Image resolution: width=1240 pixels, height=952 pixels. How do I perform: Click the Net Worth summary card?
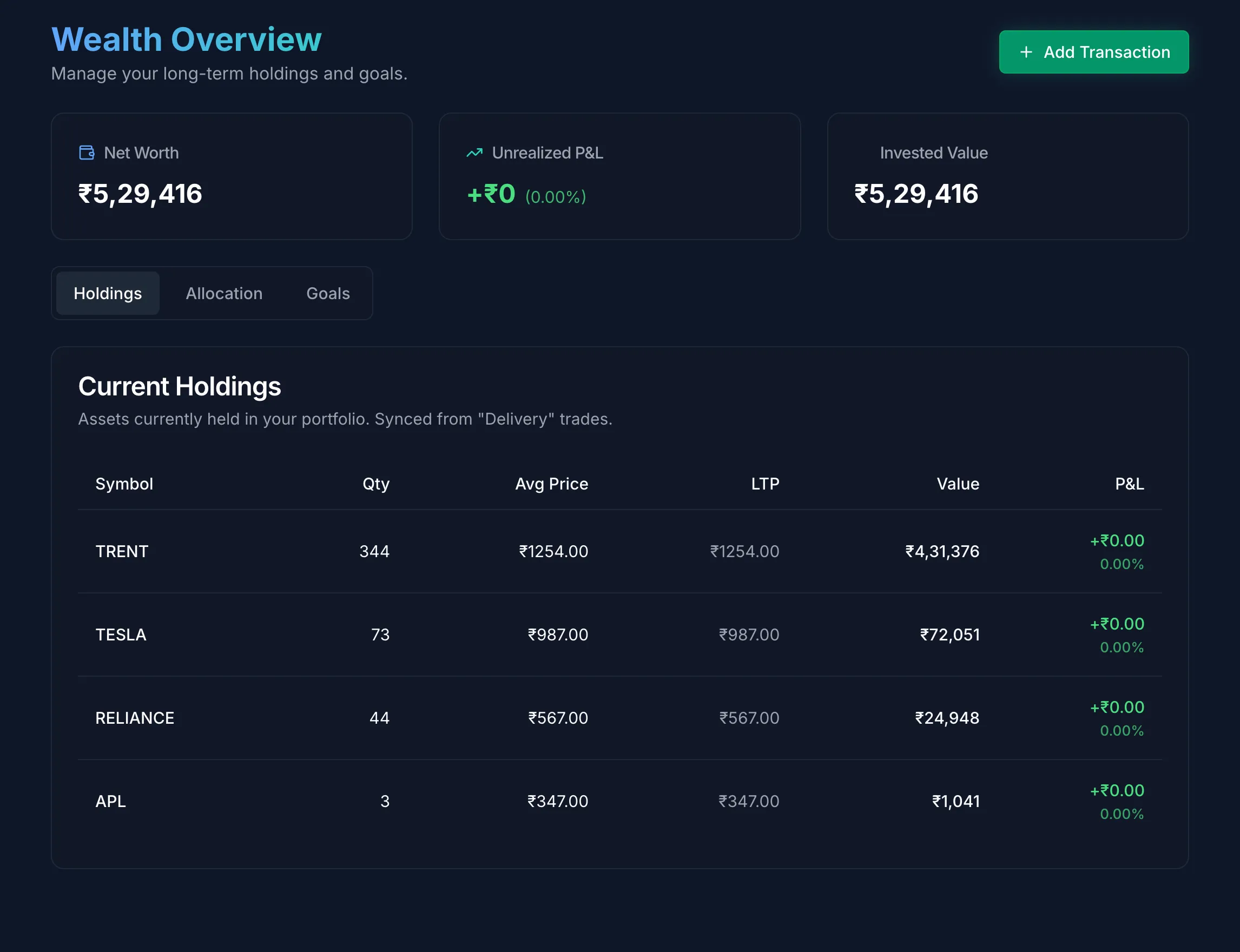pos(231,176)
